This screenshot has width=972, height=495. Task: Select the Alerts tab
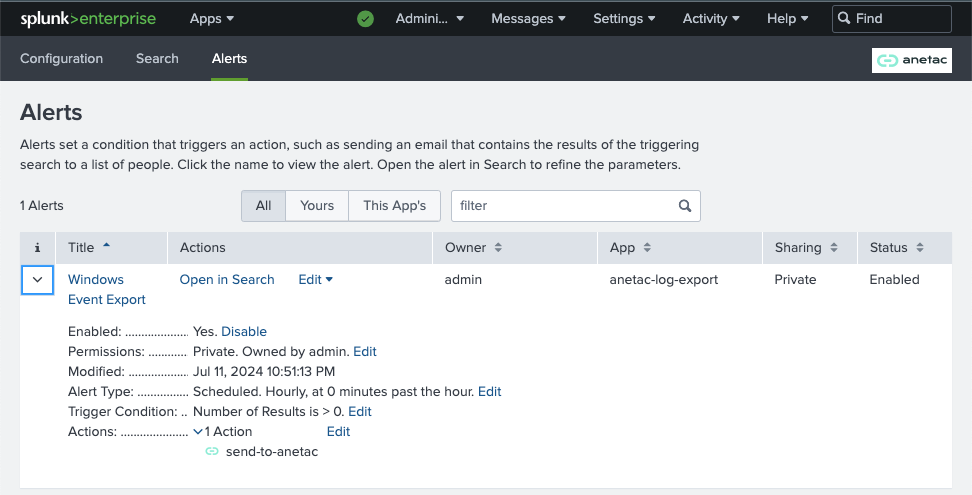229,58
